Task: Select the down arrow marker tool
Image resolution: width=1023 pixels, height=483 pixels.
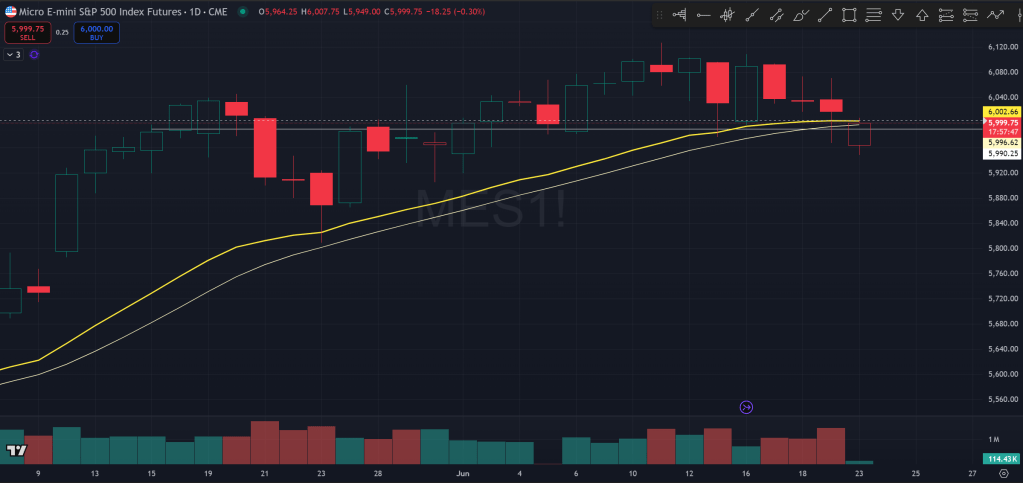Action: click(897, 15)
